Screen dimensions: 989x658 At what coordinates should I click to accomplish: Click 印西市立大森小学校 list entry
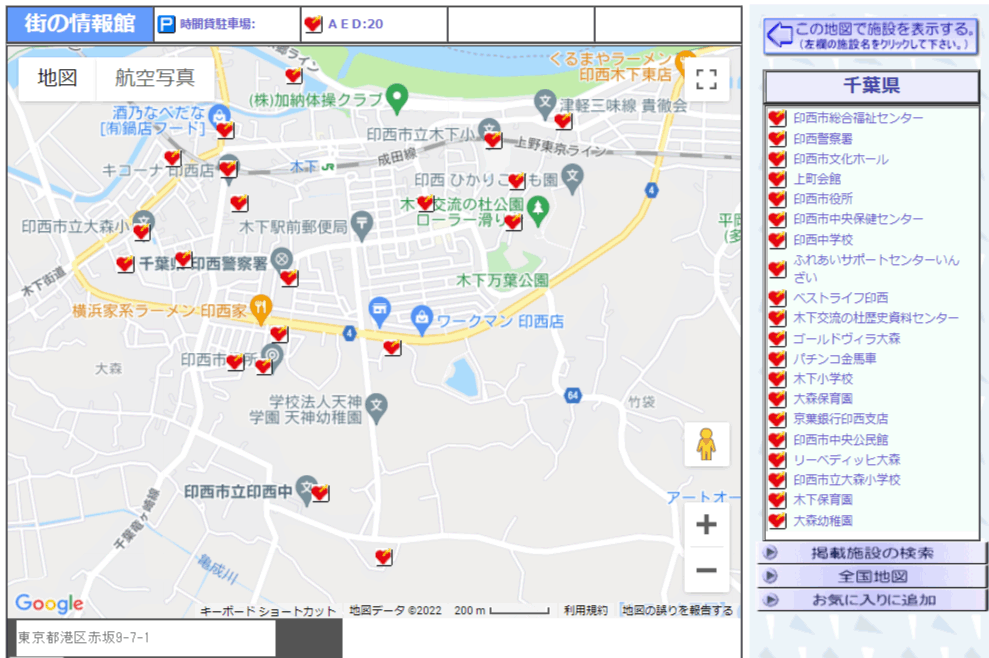point(846,479)
